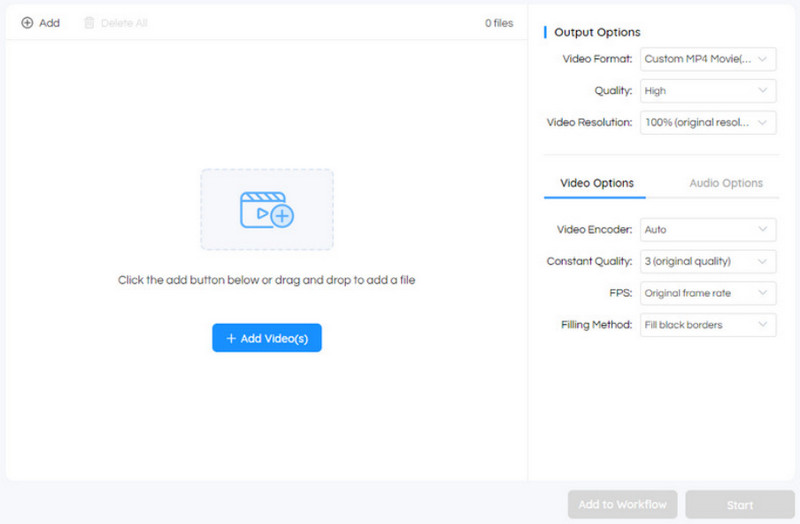800x524 pixels.
Task: Open the Video Format dropdown
Action: pyautogui.click(x=708, y=59)
